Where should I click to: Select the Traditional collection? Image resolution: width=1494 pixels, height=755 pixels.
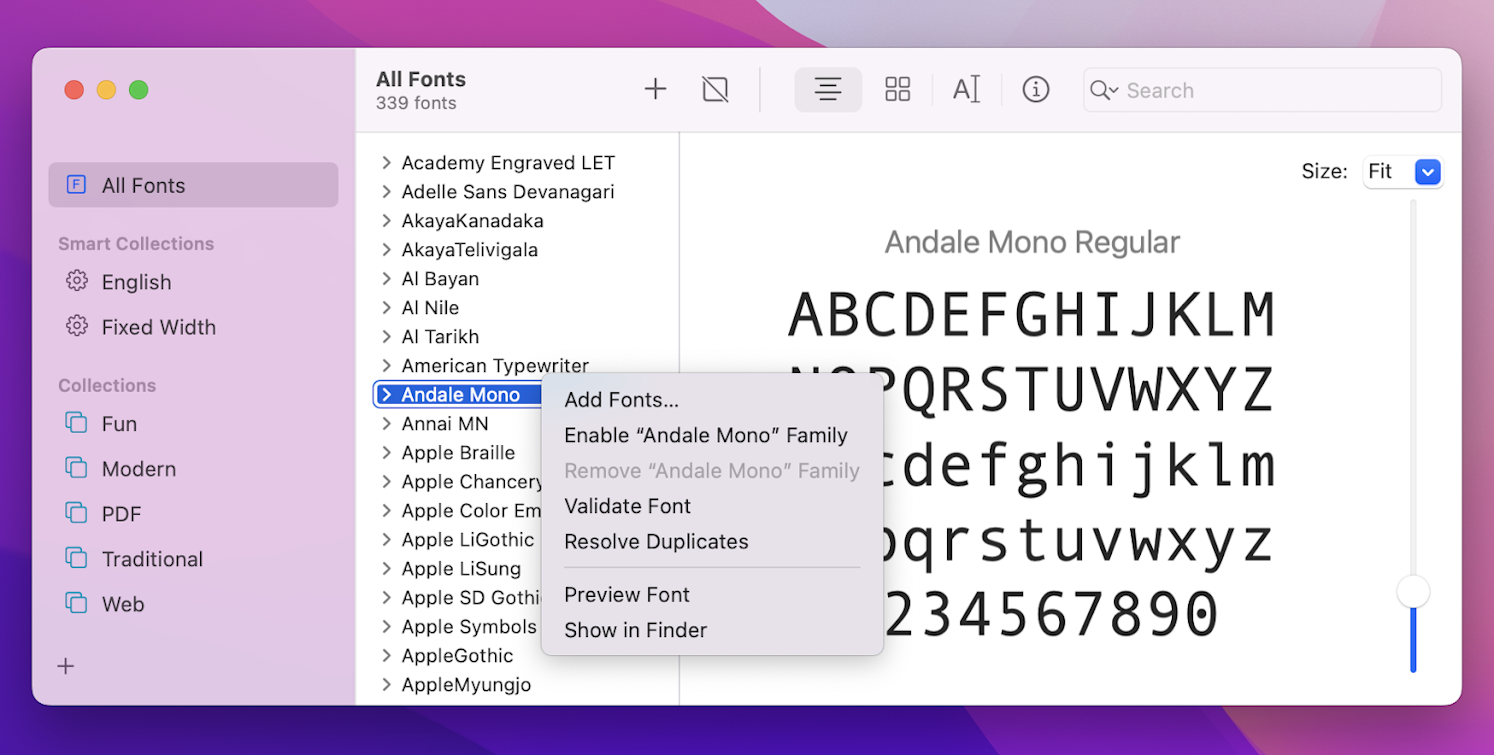pyautogui.click(x=153, y=558)
